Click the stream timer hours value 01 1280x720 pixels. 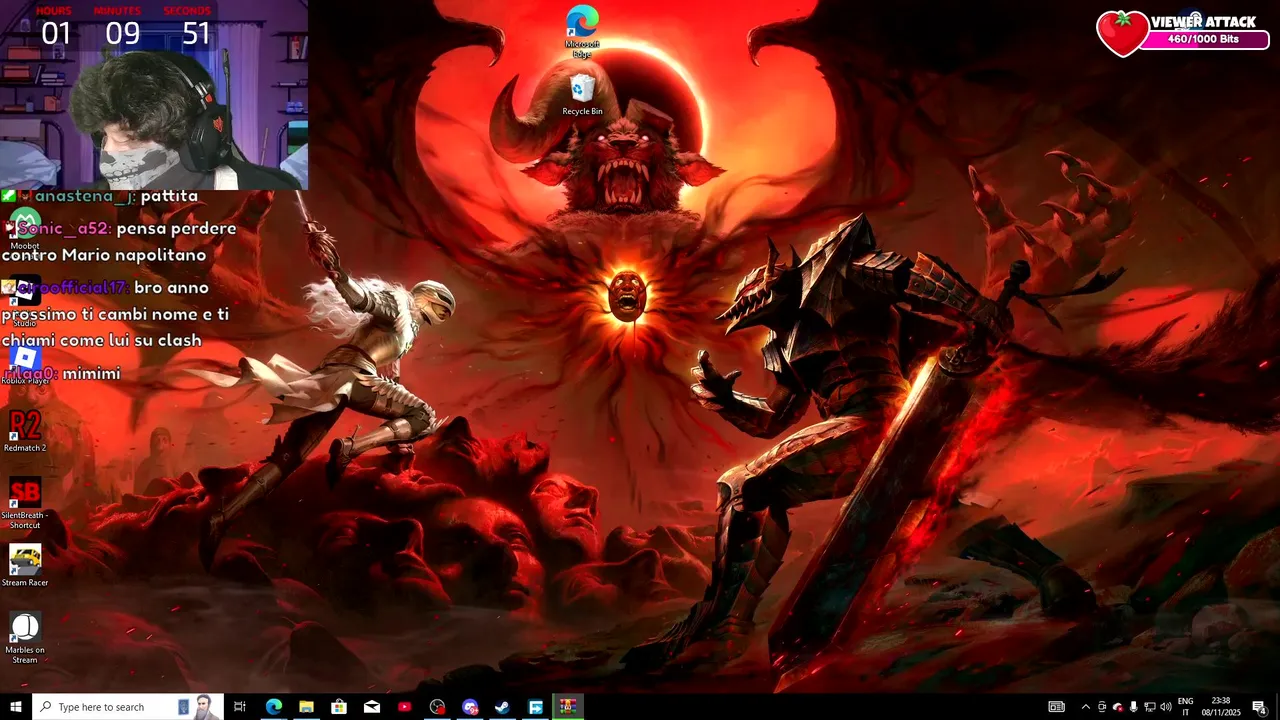tap(56, 34)
